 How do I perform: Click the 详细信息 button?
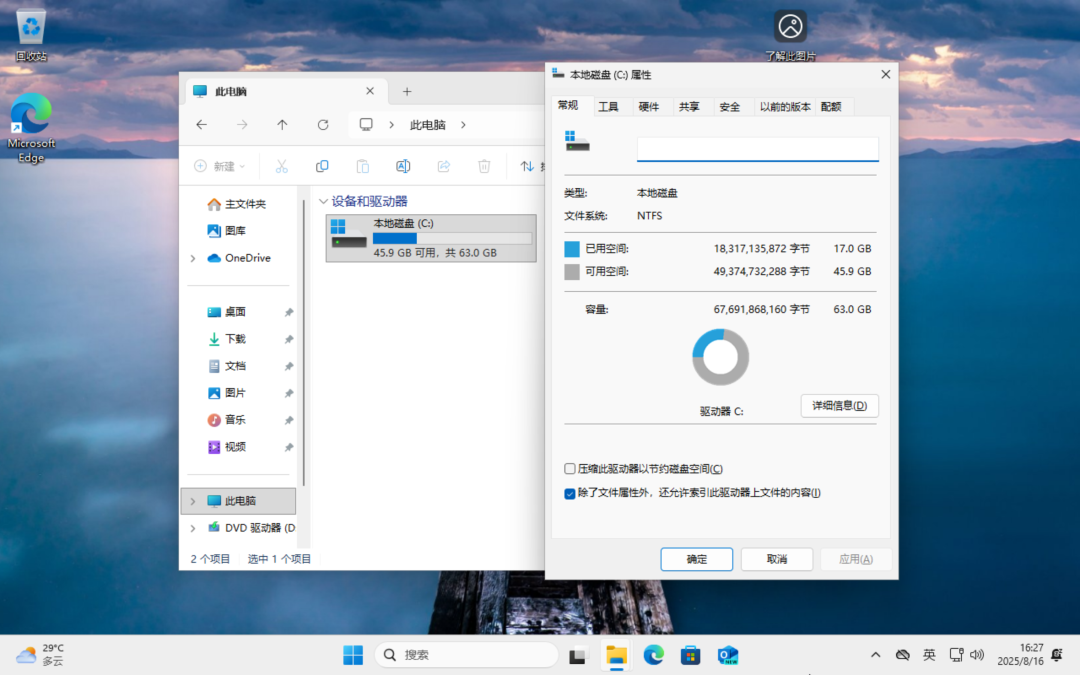tap(839, 405)
